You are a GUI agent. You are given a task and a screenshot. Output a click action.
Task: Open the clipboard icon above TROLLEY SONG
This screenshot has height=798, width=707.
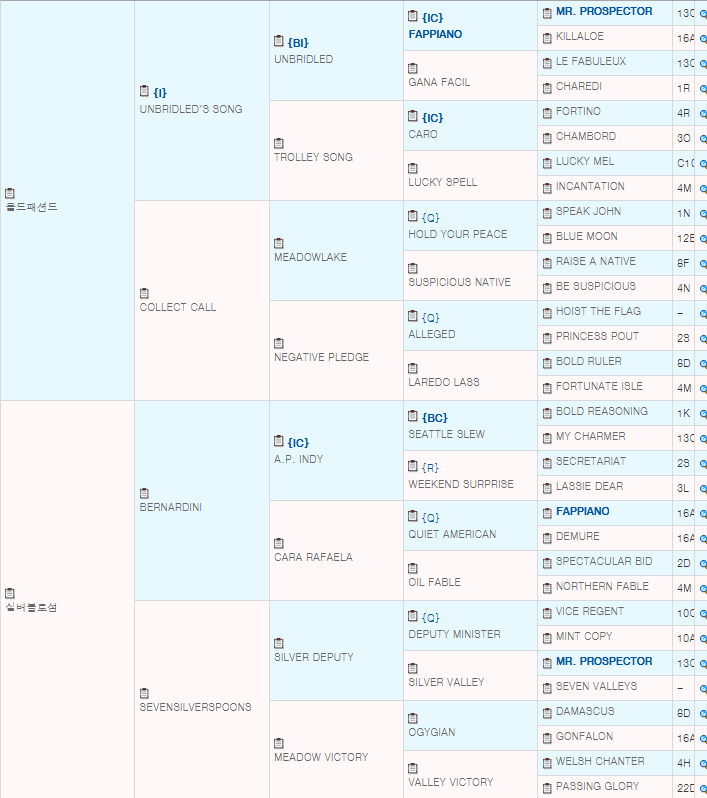click(x=278, y=143)
